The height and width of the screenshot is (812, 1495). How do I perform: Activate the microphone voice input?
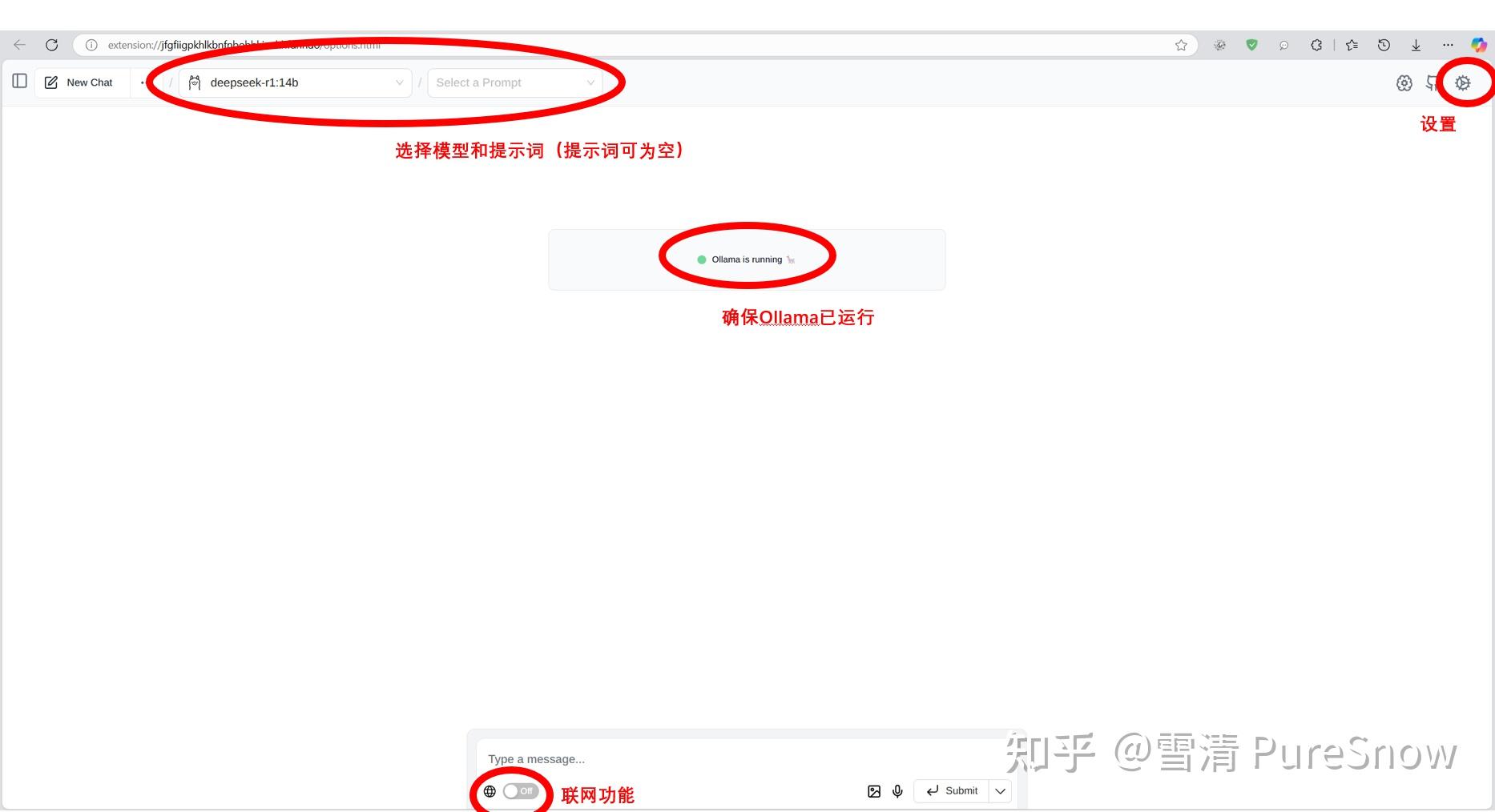(897, 791)
